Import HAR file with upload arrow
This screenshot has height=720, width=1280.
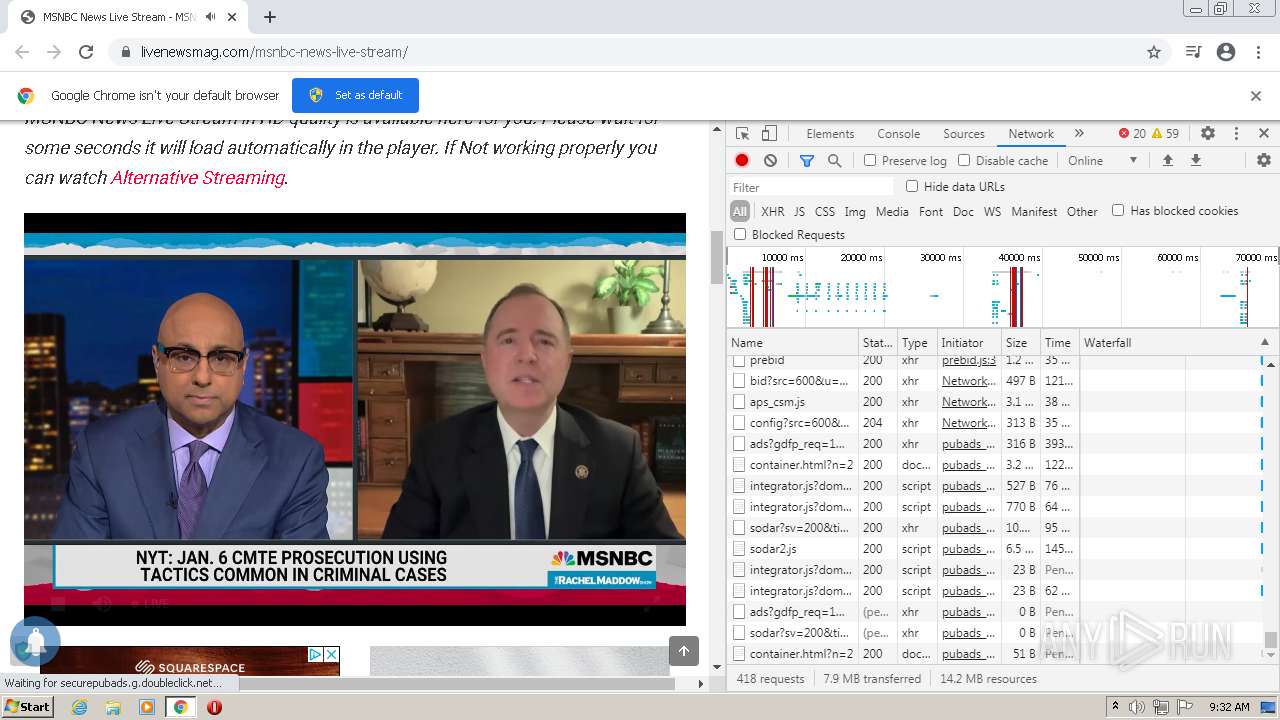[x=1167, y=160]
